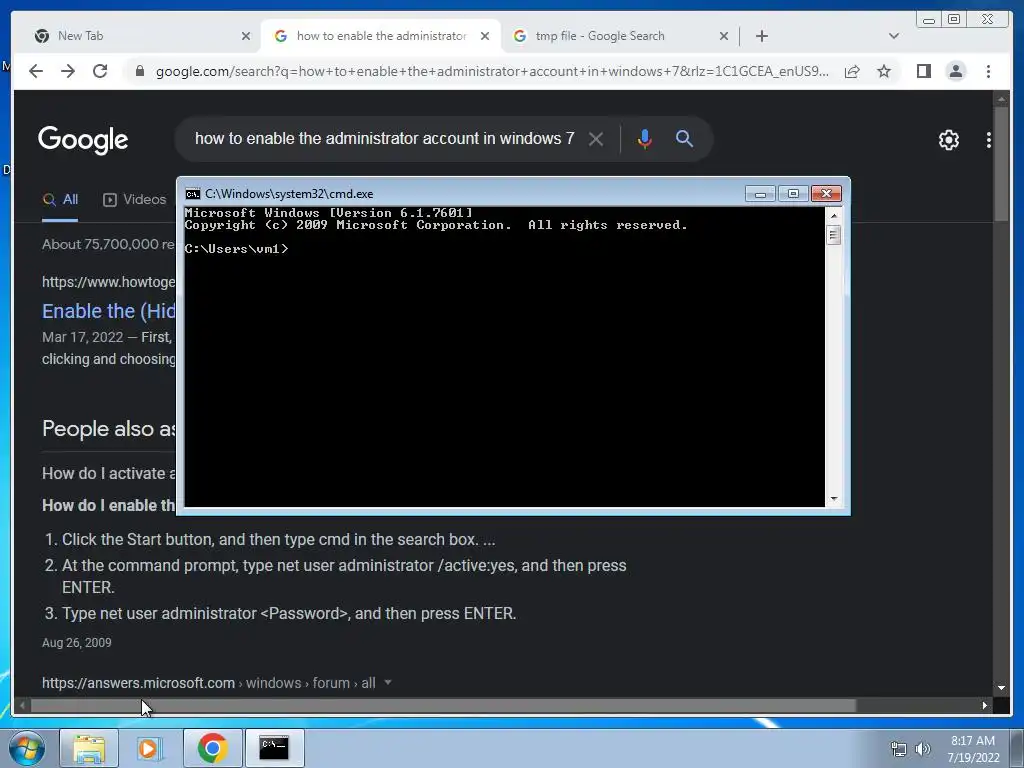Select the Videos results filter
Viewport: 1024px width, 768px height.
point(135,200)
